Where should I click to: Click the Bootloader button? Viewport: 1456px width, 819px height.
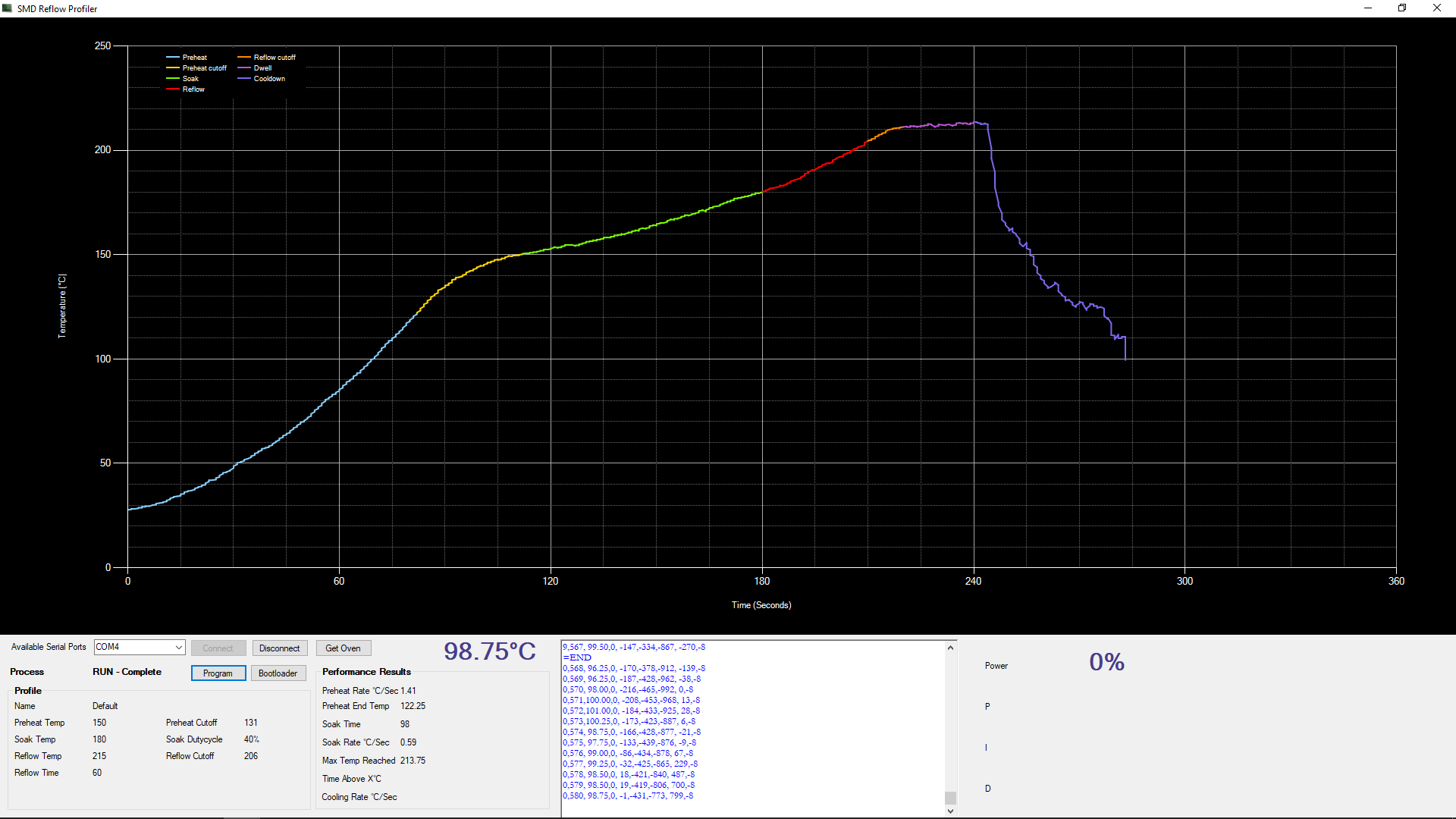pos(278,673)
